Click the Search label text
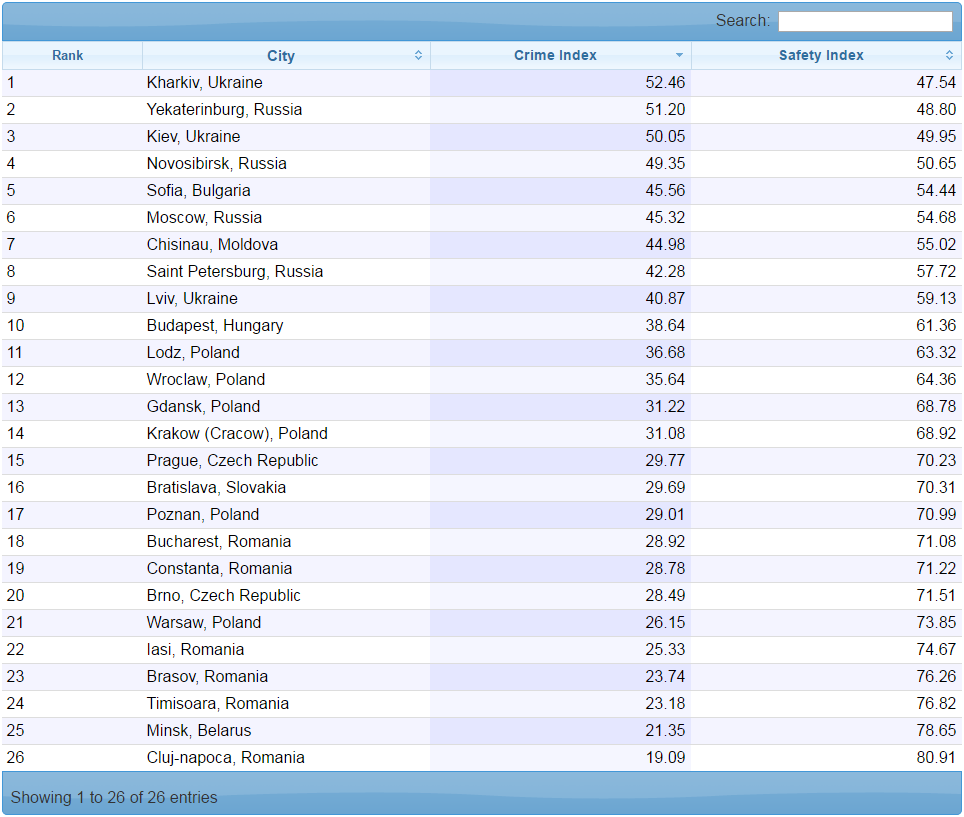Image resolution: width=964 pixels, height=817 pixels. pyautogui.click(x=742, y=21)
